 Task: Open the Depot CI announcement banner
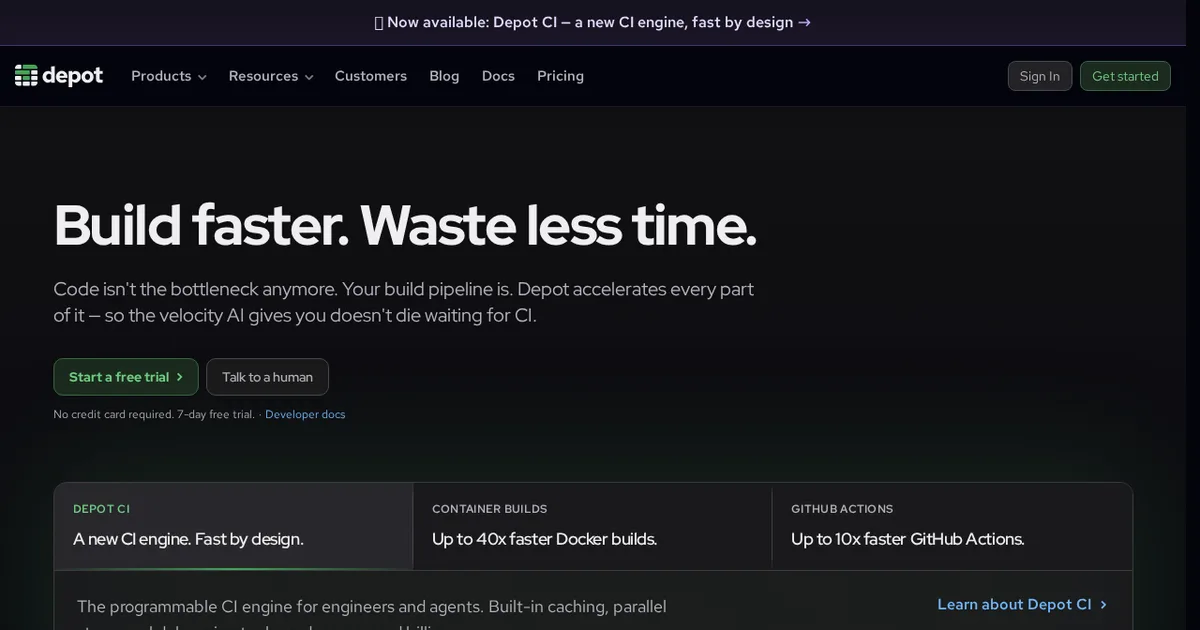(x=593, y=22)
